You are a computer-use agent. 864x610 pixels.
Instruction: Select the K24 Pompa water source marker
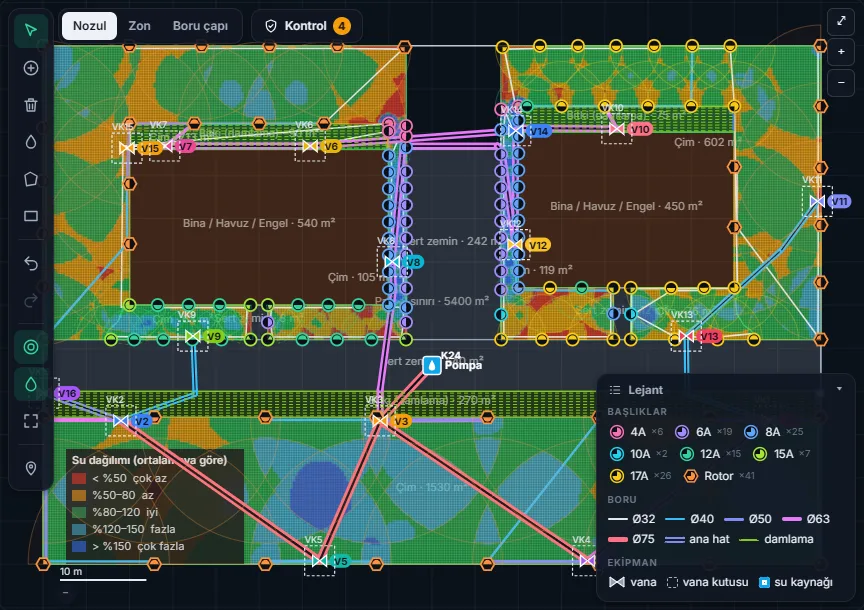pos(432,365)
